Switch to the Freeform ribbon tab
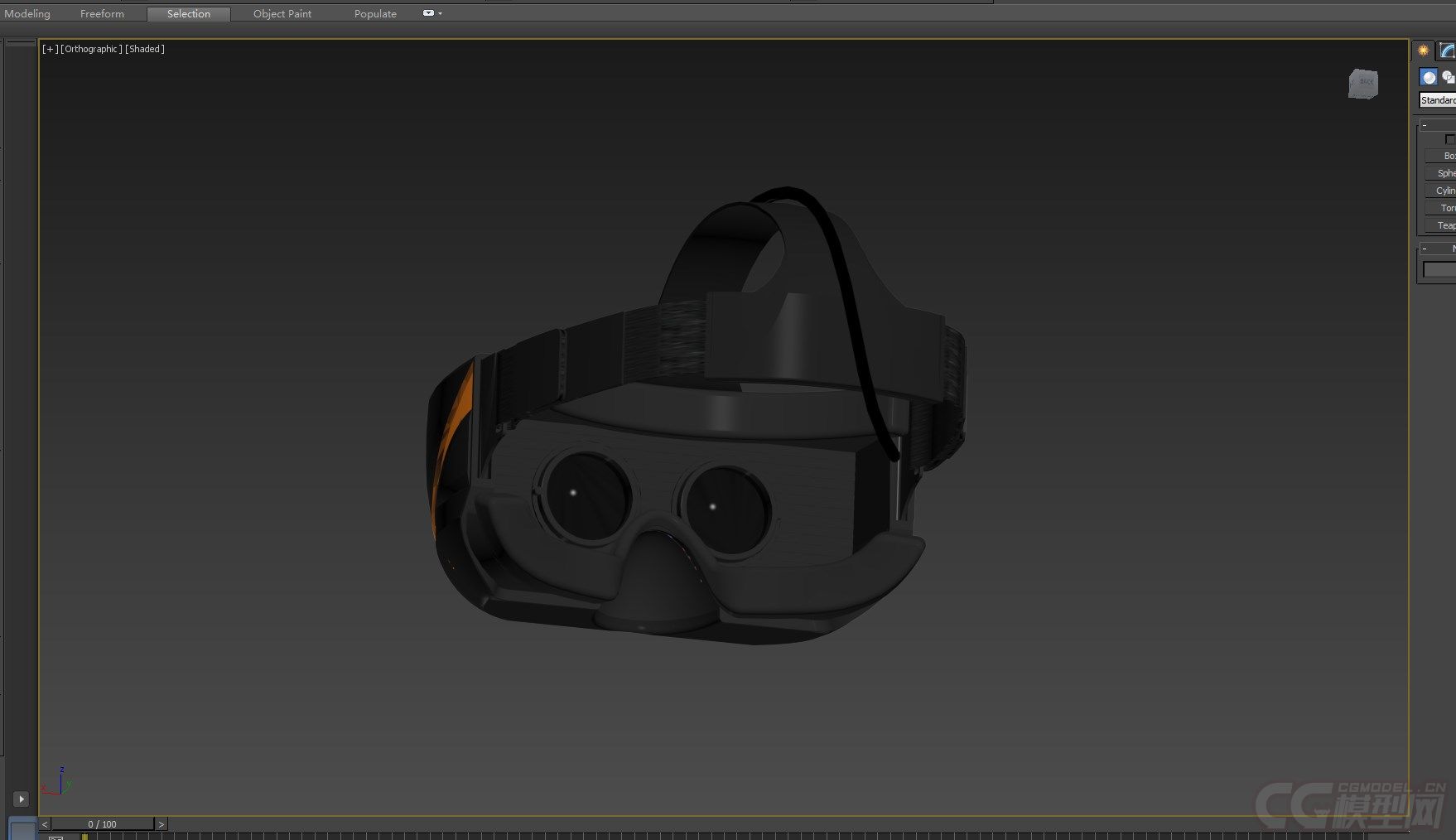1456x840 pixels. point(102,13)
